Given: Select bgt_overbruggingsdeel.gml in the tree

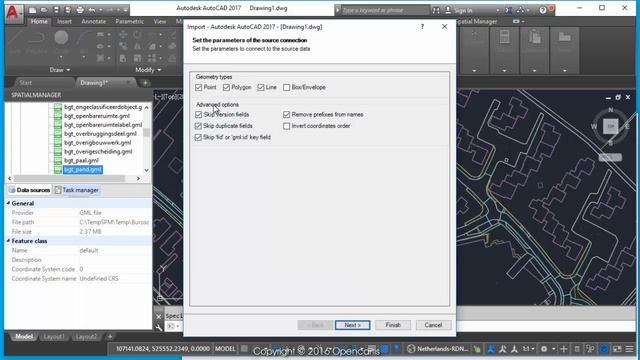Looking at the screenshot, I should (100, 133).
